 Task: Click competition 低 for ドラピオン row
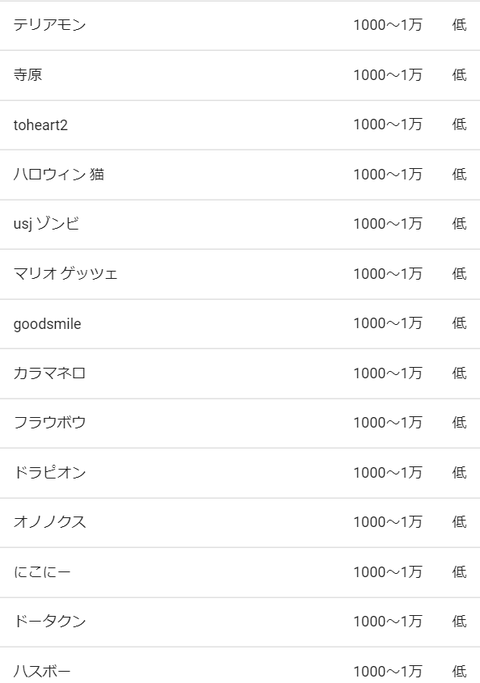tap(459, 473)
